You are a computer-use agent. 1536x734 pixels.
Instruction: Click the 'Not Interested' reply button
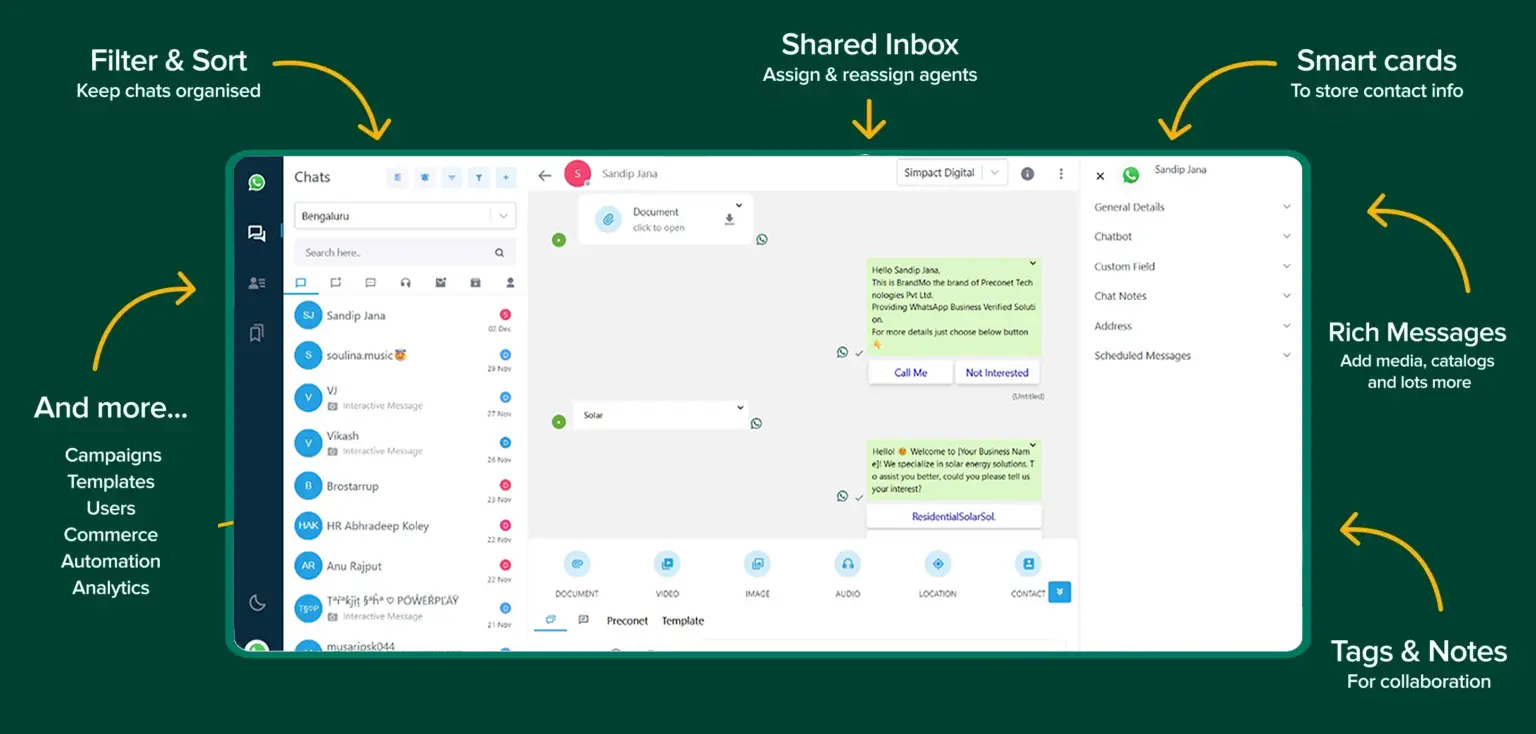pos(997,373)
